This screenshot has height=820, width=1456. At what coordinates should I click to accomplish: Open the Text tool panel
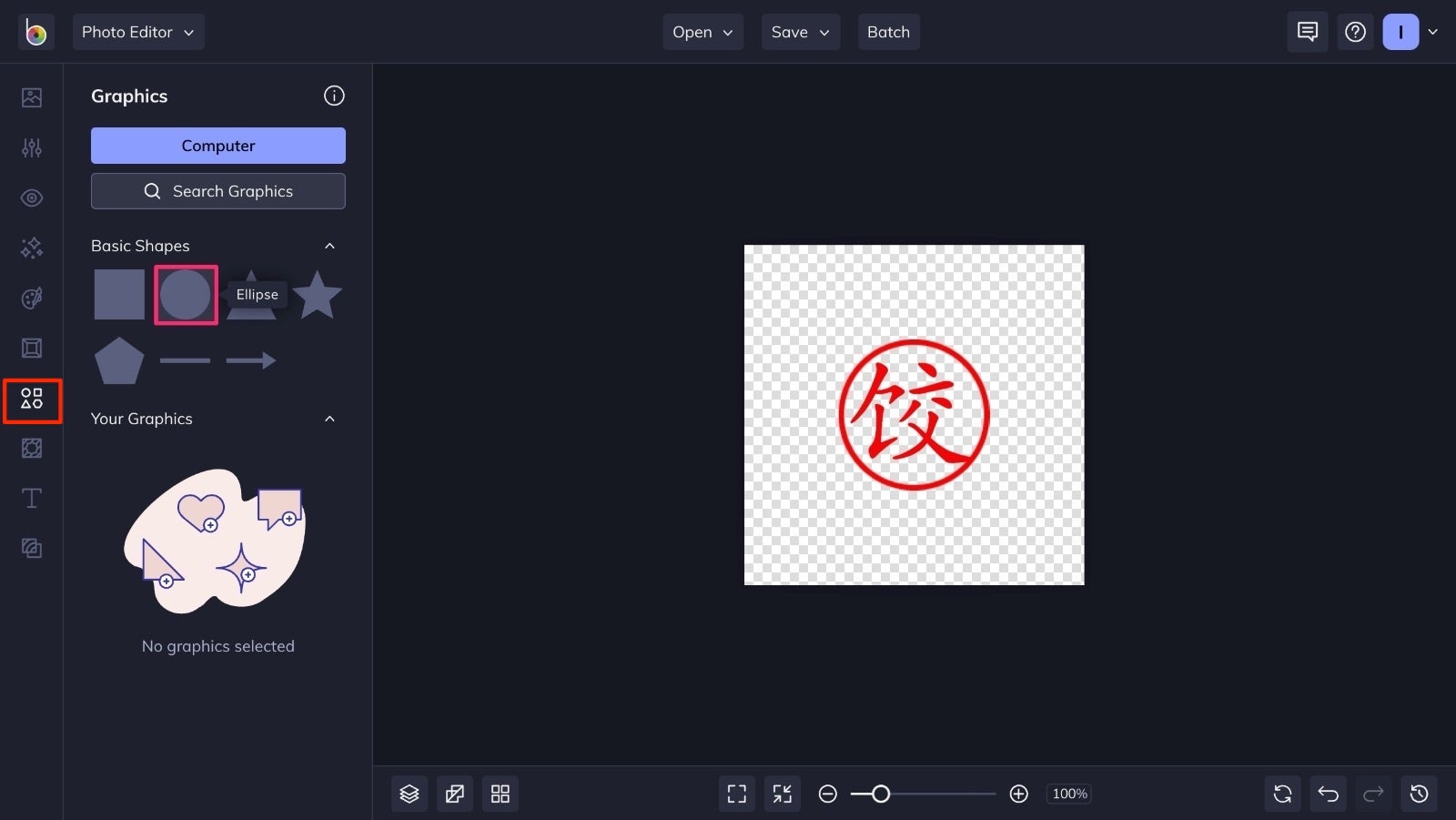(32, 498)
